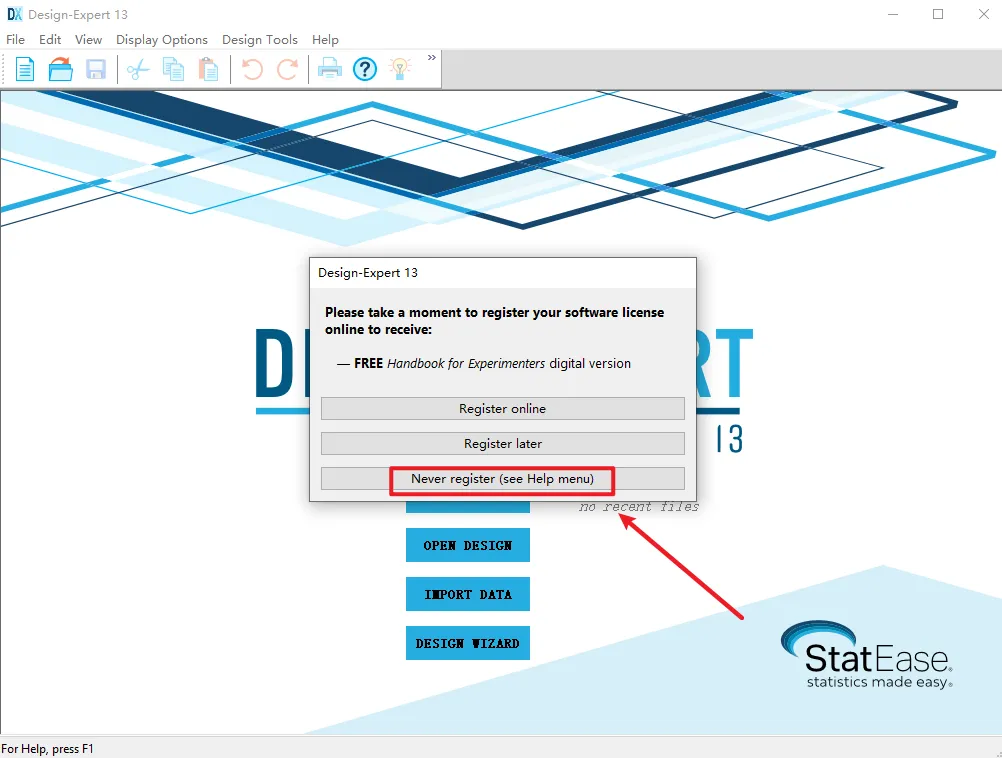1002x758 pixels.
Task: Click the light bulb tips icon
Action: click(400, 68)
